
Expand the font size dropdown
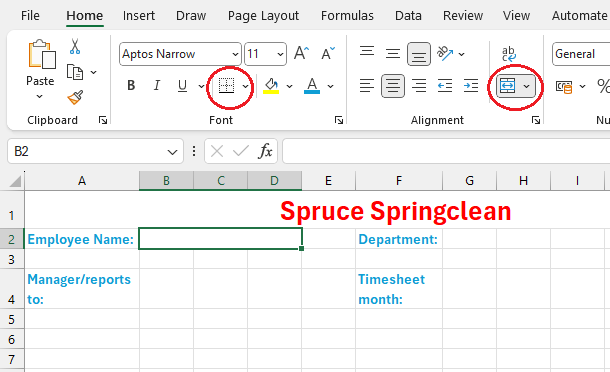(x=280, y=54)
